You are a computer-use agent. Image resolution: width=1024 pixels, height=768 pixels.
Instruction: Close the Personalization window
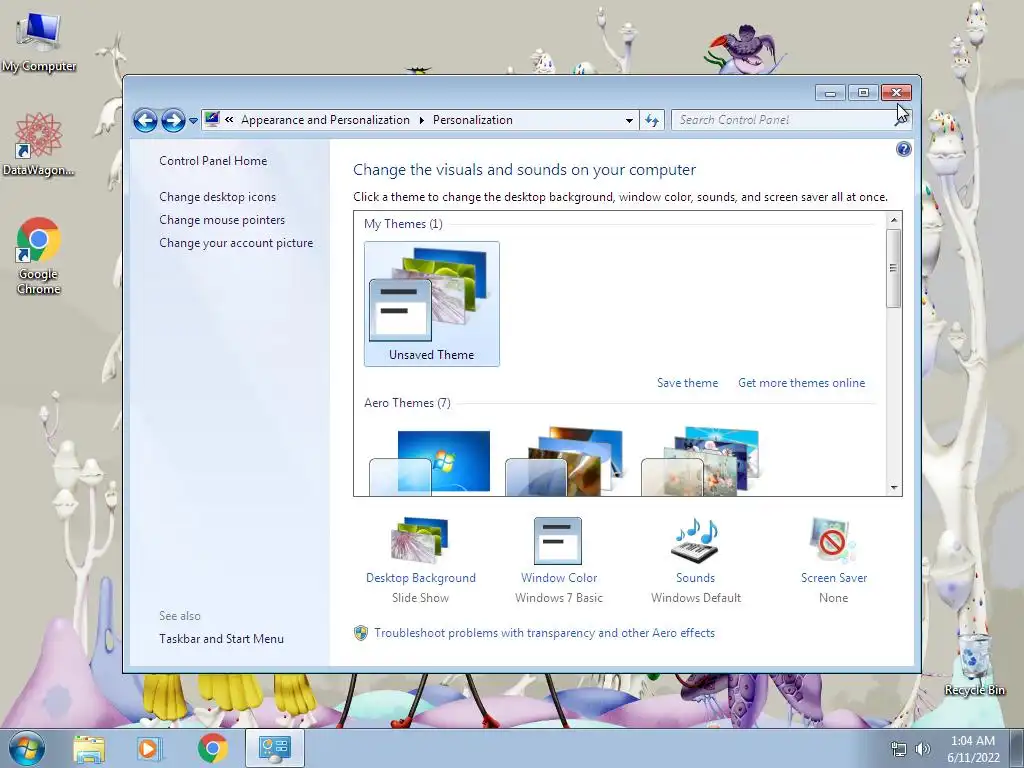896,93
